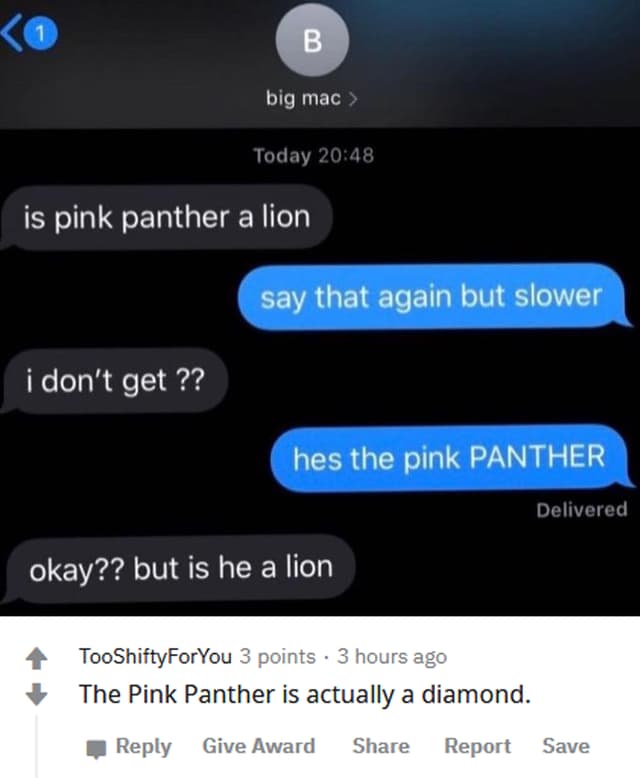Image resolution: width=640 pixels, height=778 pixels.
Task: Select the 'say that again but slower' bubble
Action: pyautogui.click(x=433, y=297)
